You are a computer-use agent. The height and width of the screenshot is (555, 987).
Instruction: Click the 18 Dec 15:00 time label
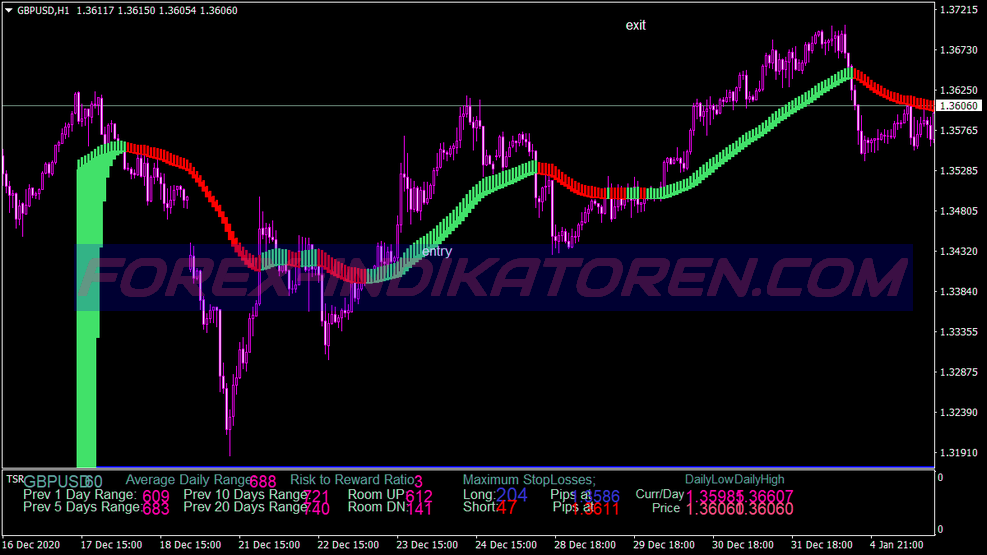tap(190, 545)
